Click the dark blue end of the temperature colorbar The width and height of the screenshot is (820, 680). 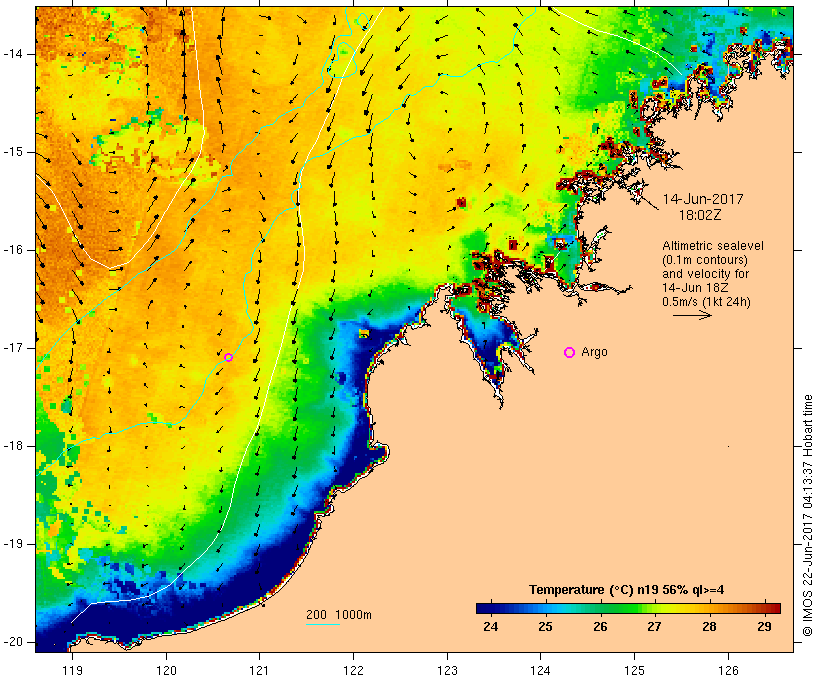coord(486,608)
